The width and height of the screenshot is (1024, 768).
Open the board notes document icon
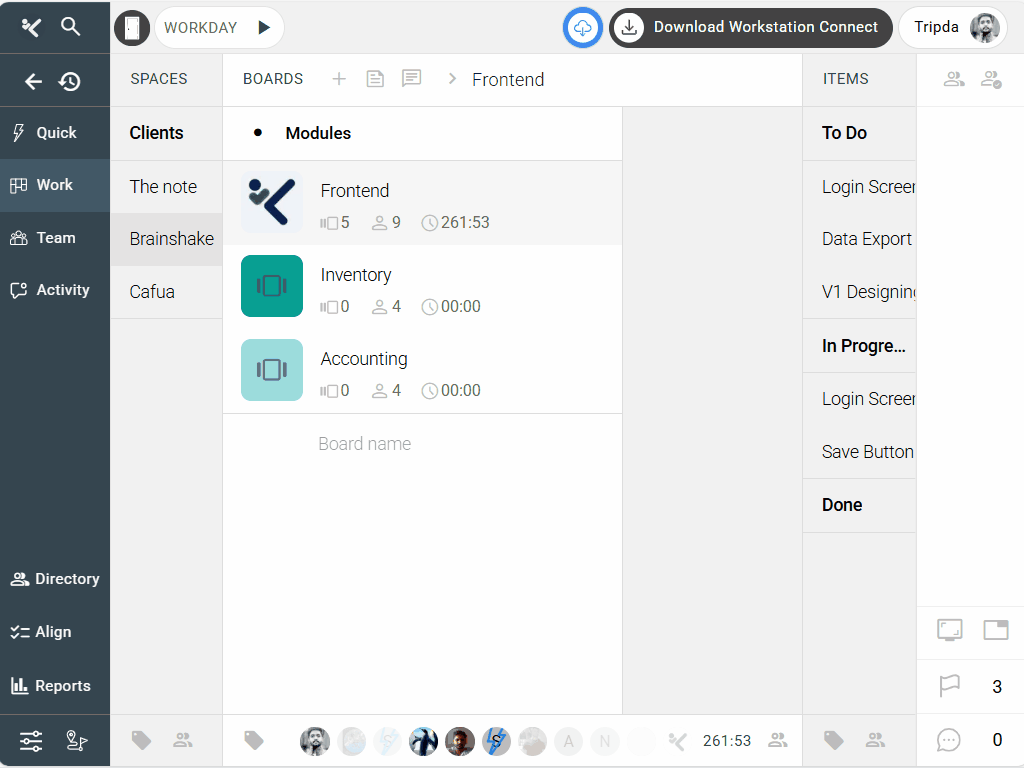[375, 79]
